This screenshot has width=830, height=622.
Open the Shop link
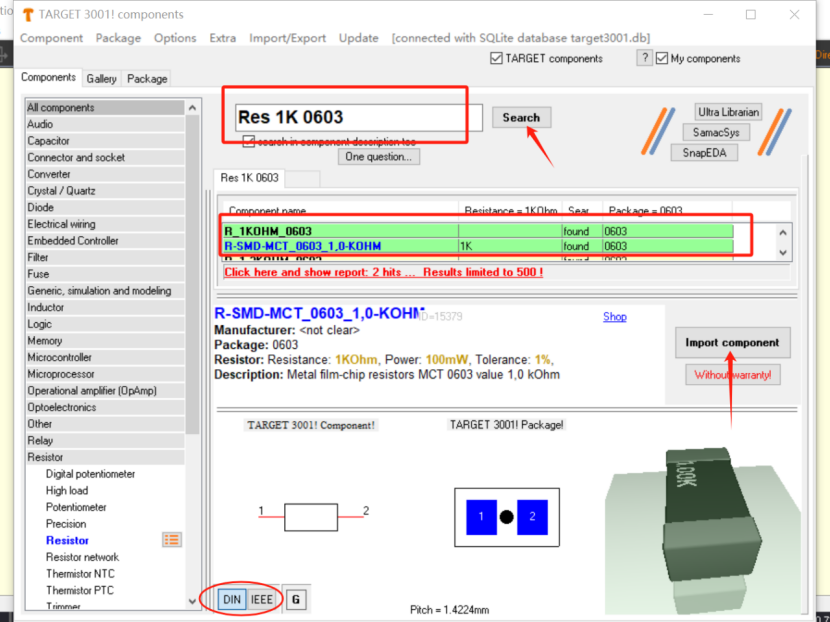point(615,317)
